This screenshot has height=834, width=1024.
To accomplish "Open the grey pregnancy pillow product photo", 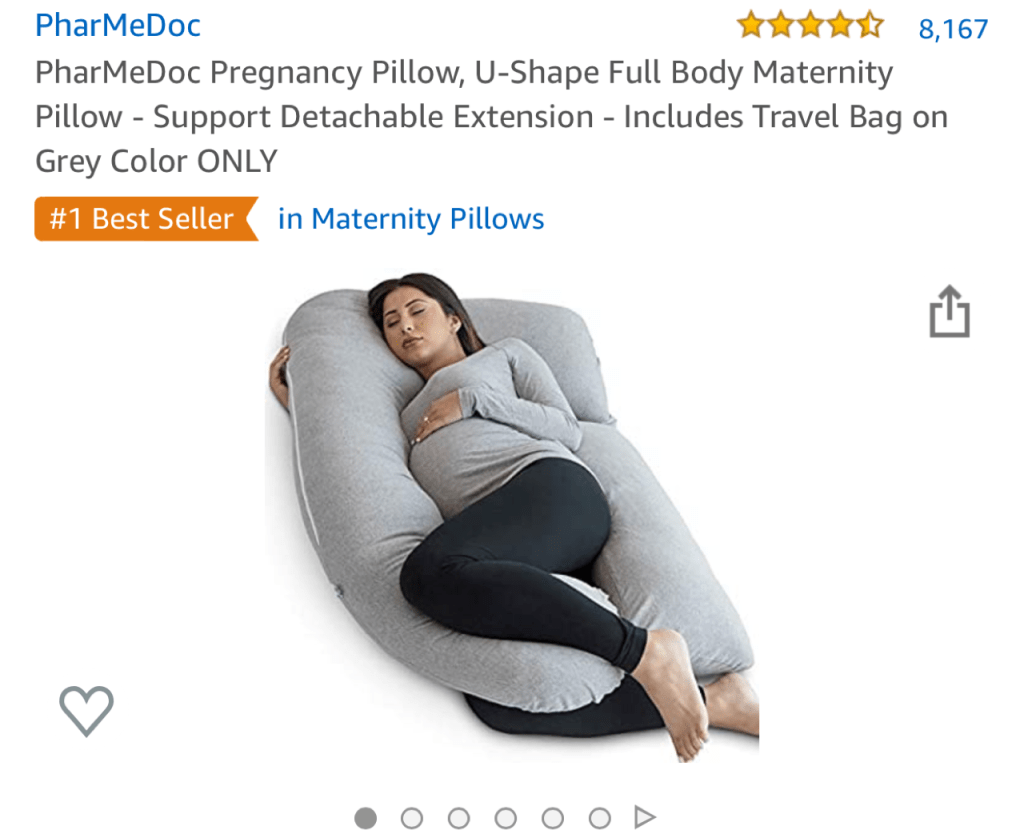I will (513, 517).
